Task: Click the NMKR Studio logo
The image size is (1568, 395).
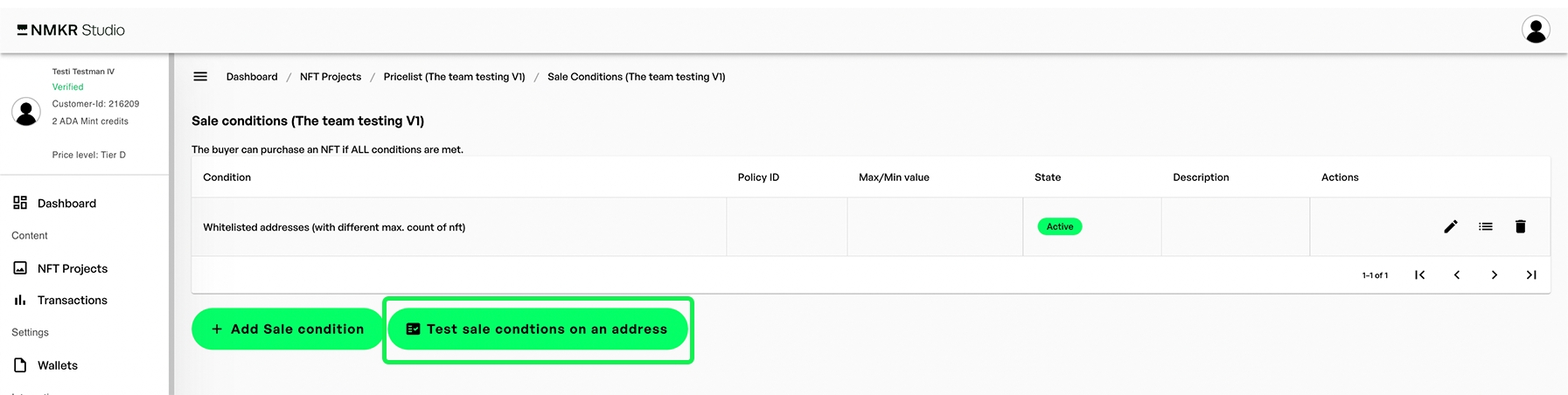Action: [x=71, y=31]
